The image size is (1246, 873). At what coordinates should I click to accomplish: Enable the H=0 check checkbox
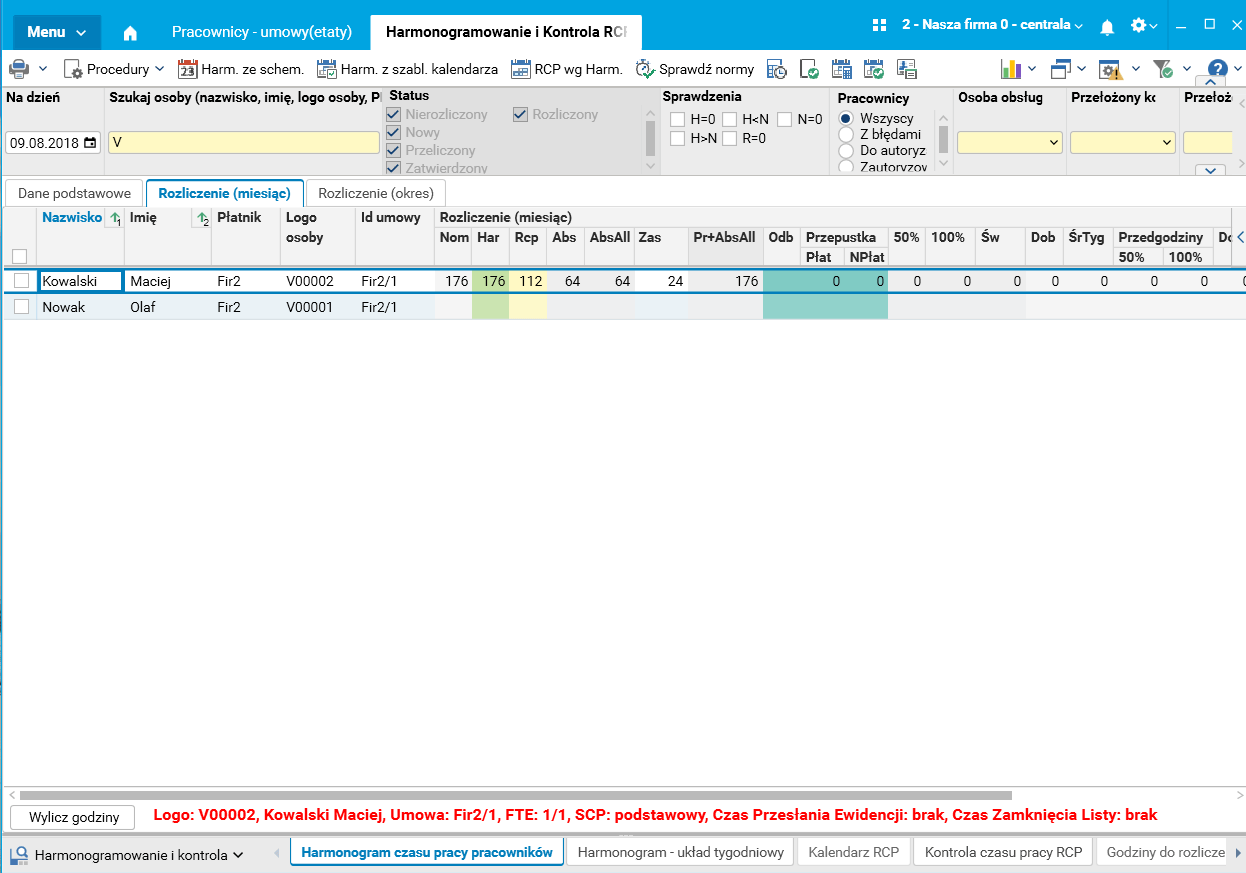pos(677,119)
